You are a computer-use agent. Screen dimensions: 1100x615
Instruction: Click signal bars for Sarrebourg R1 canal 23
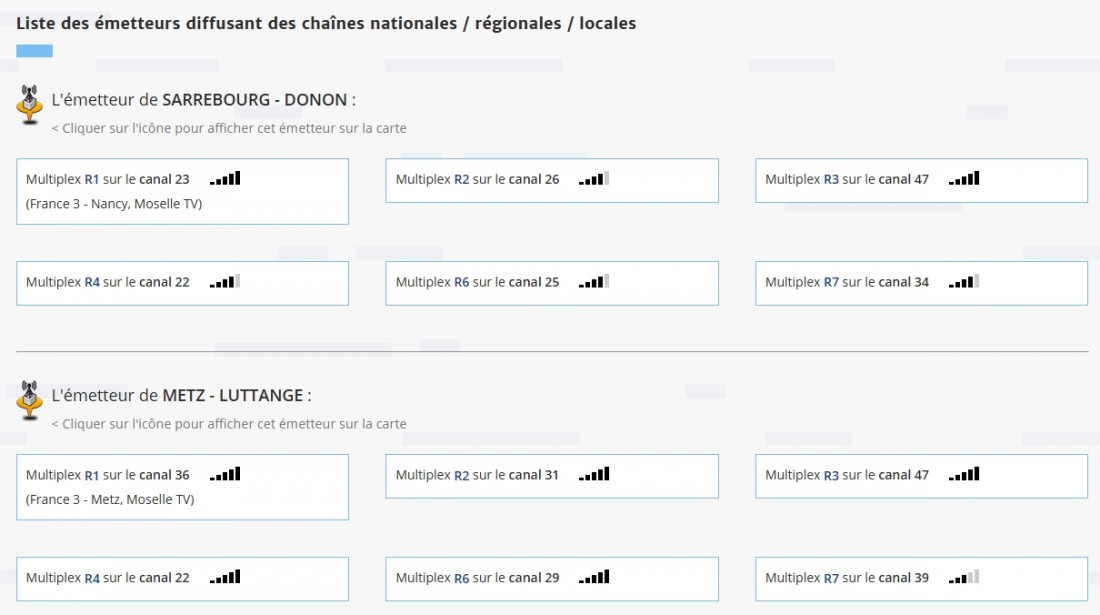[225, 178]
